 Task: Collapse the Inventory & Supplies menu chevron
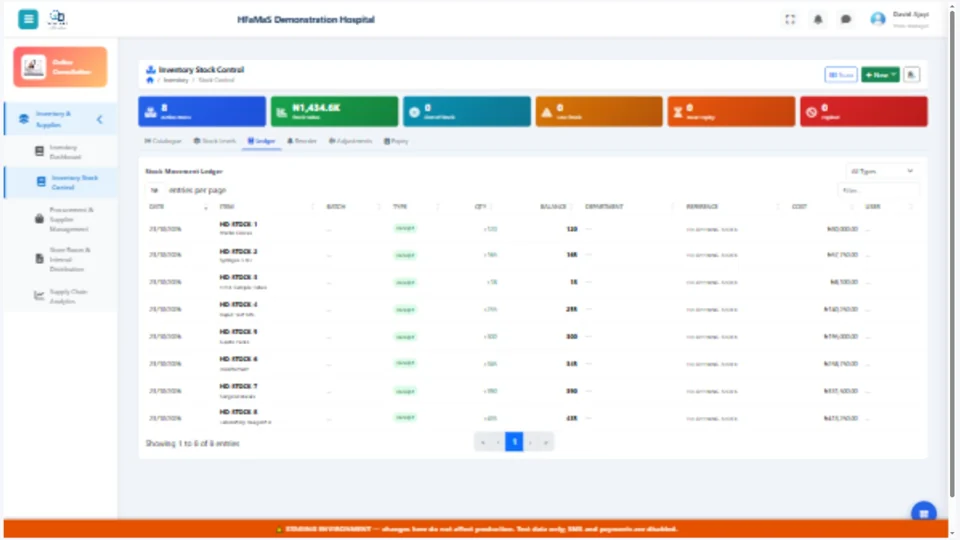coord(100,119)
